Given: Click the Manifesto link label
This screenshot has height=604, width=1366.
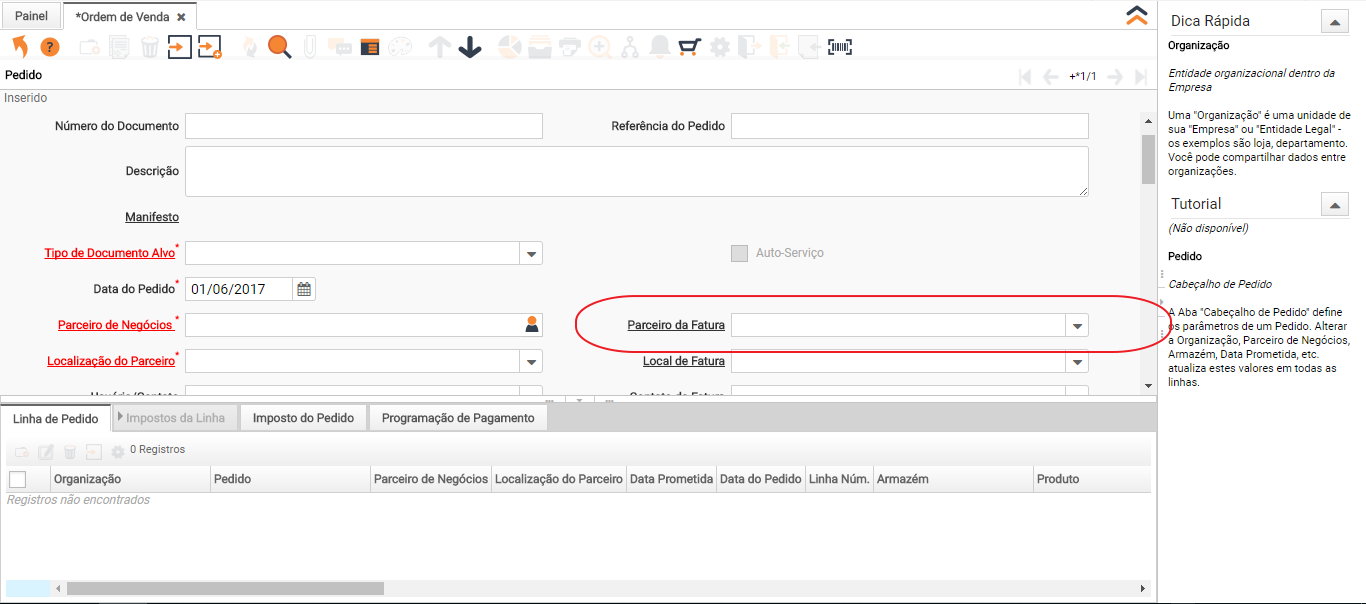Looking at the screenshot, I should (x=152, y=217).
